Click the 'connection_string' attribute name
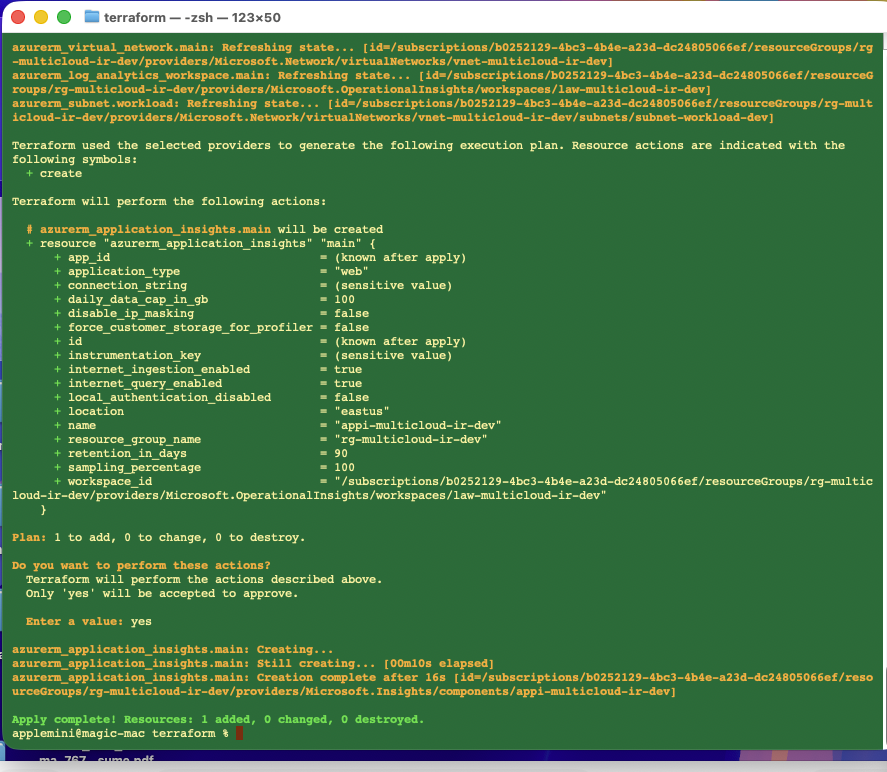This screenshot has width=887, height=772. pyautogui.click(x=127, y=285)
